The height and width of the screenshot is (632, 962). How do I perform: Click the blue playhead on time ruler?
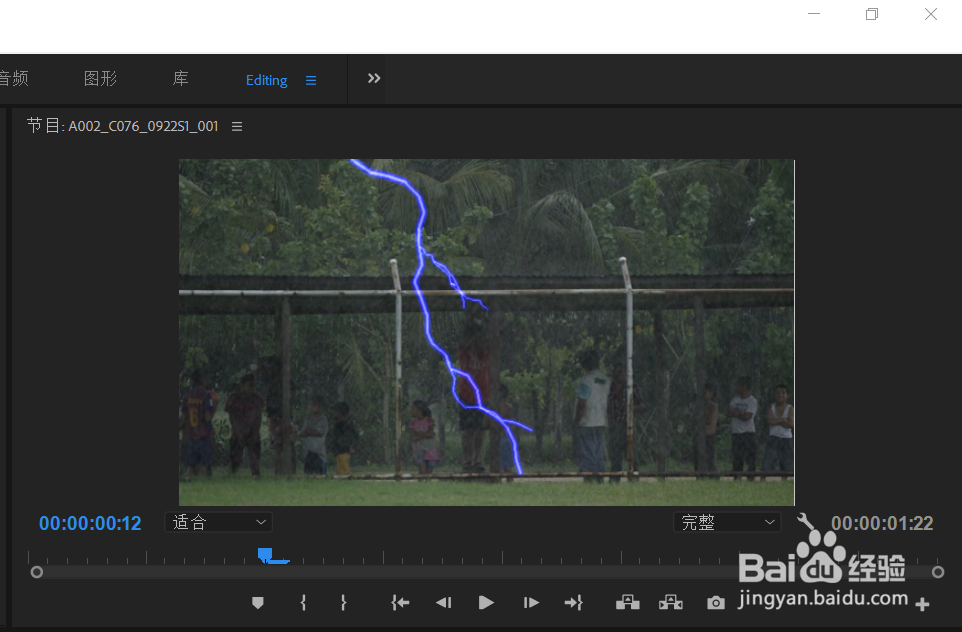click(265, 555)
